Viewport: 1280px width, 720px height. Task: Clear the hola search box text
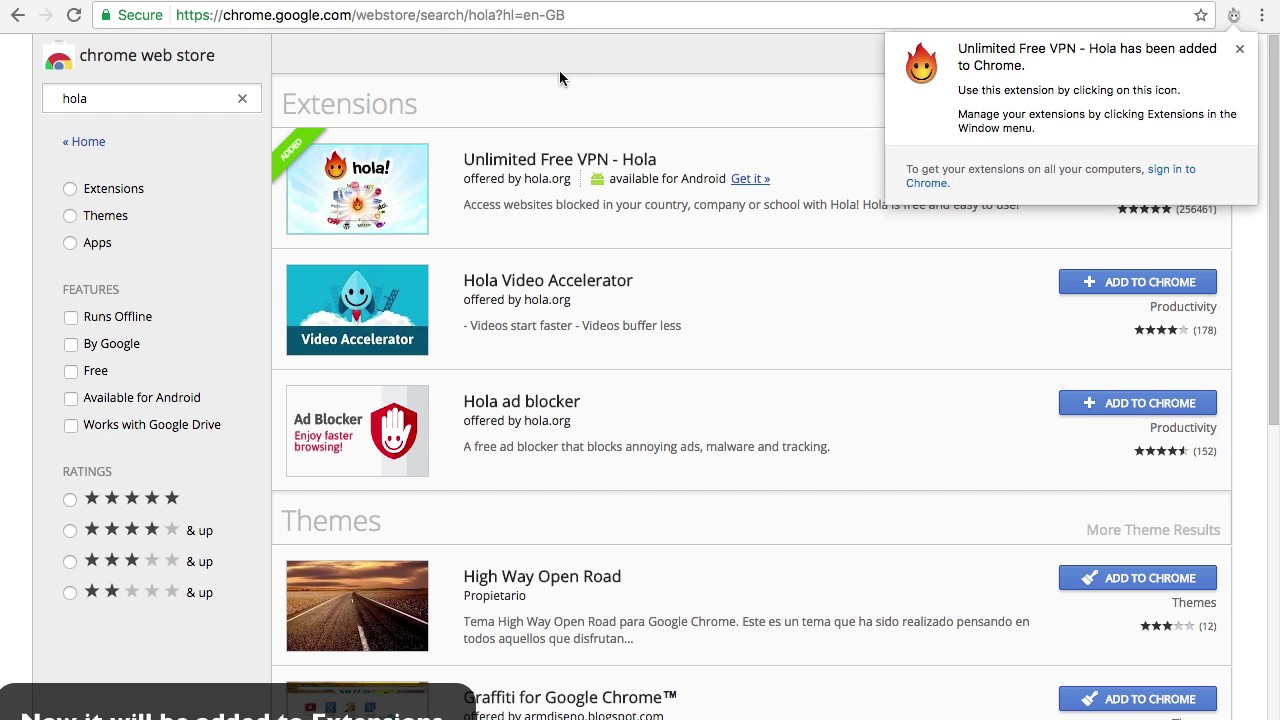tap(242, 98)
